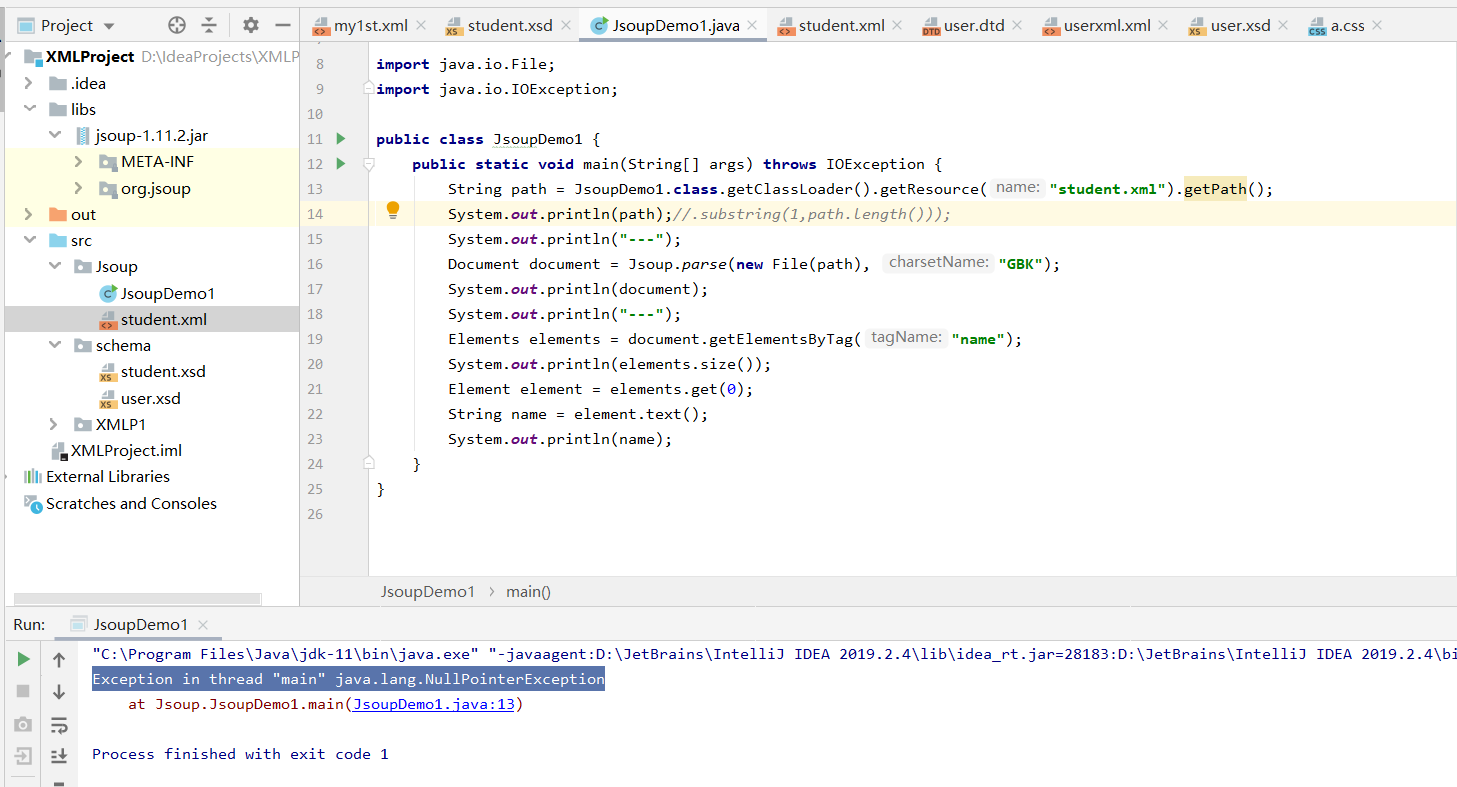The image size is (1457, 787).
Task: Click the Project panel horizontal scrollbar
Action: tap(140, 597)
